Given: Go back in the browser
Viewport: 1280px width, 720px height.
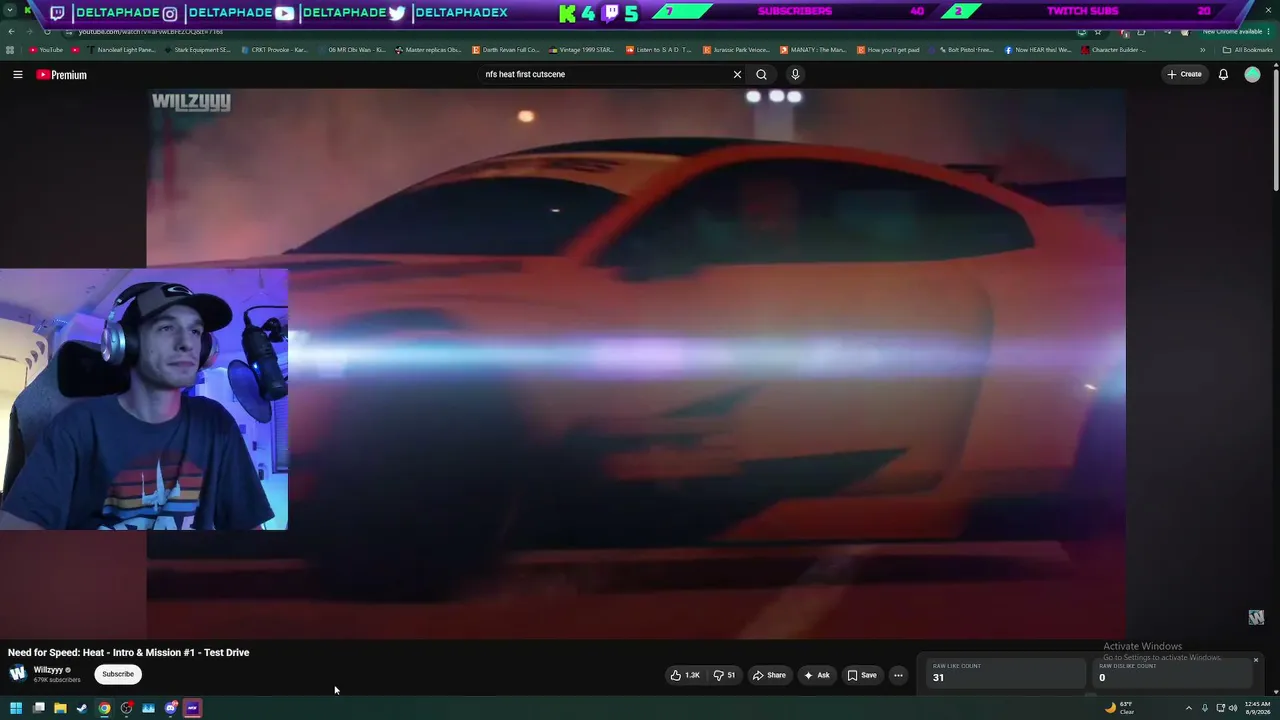Looking at the screenshot, I should [11, 32].
